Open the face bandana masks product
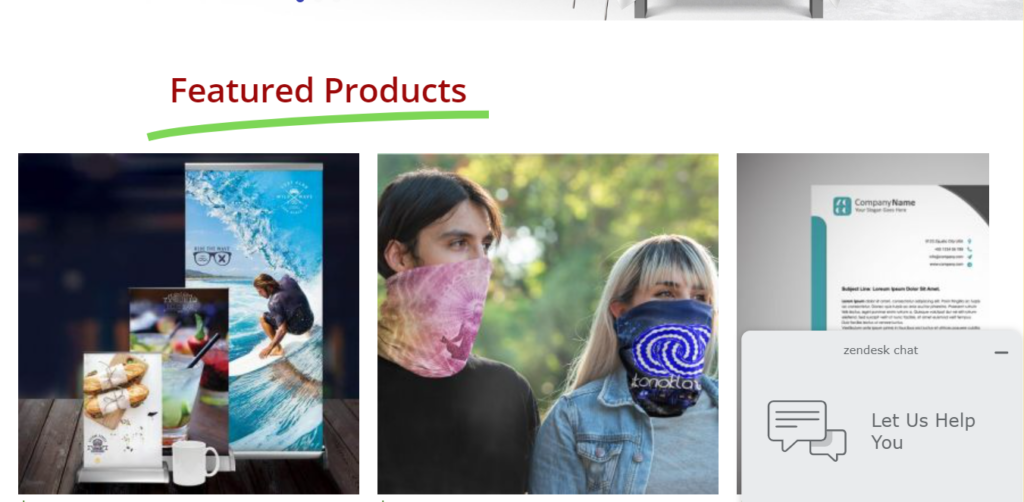Viewport: 1024px width, 502px height. [548, 324]
